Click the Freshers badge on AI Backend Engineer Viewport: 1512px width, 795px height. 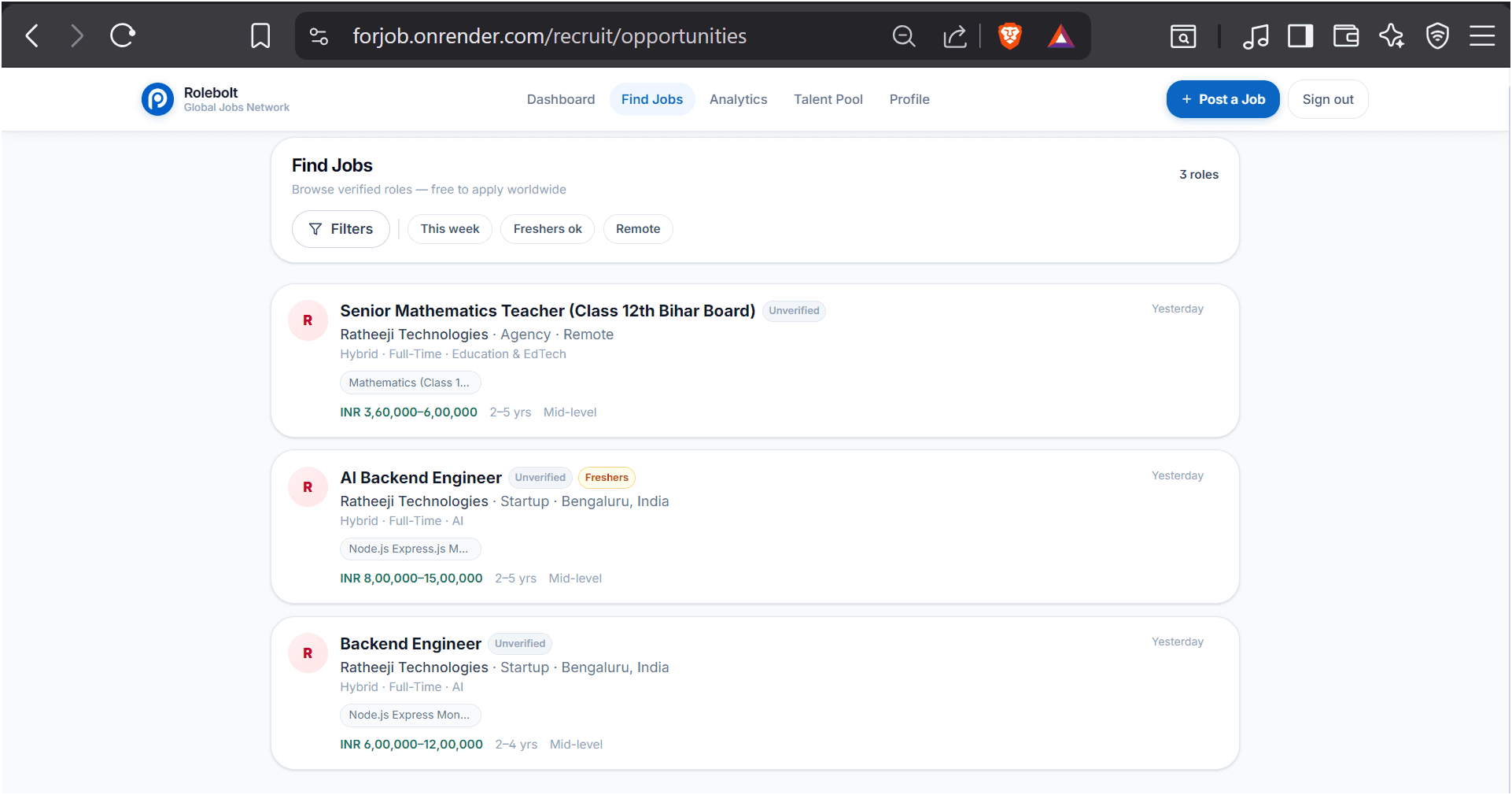[607, 478]
